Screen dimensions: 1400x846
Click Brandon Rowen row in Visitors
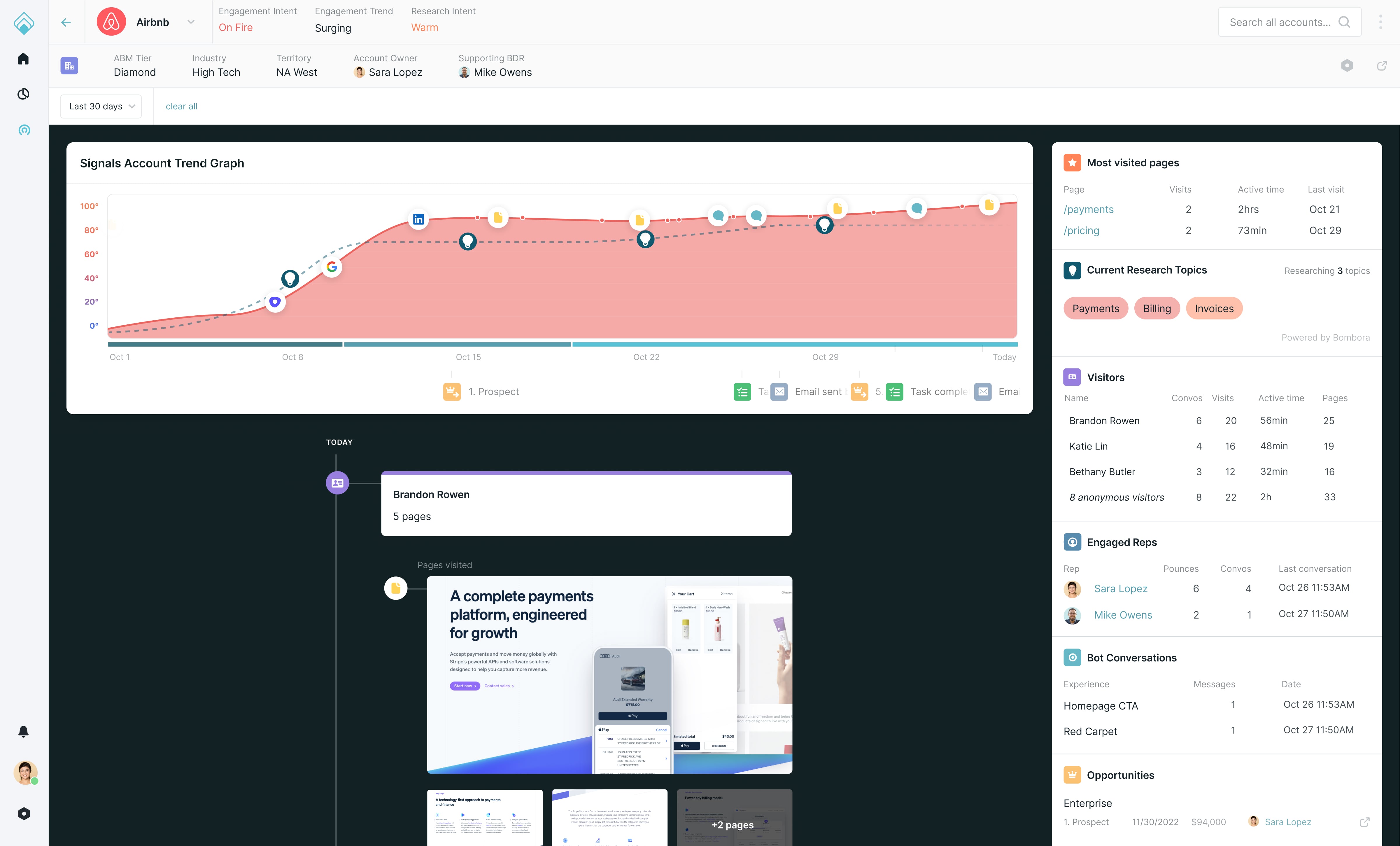[x=1216, y=421]
